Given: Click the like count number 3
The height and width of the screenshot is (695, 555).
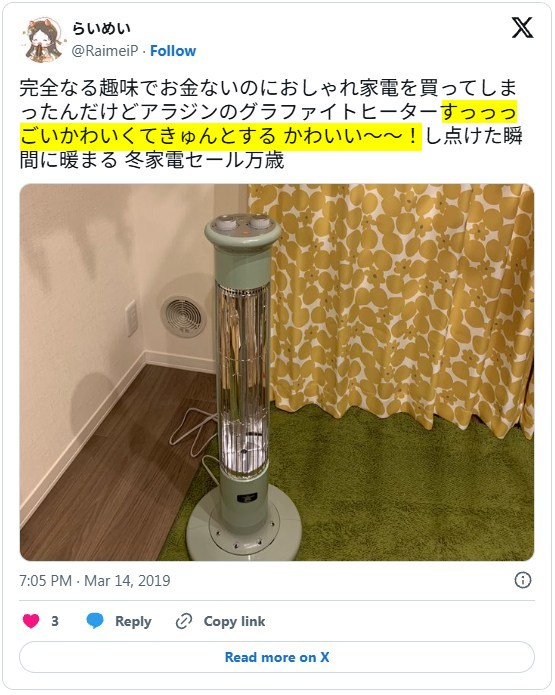Looking at the screenshot, I should click(55, 621).
